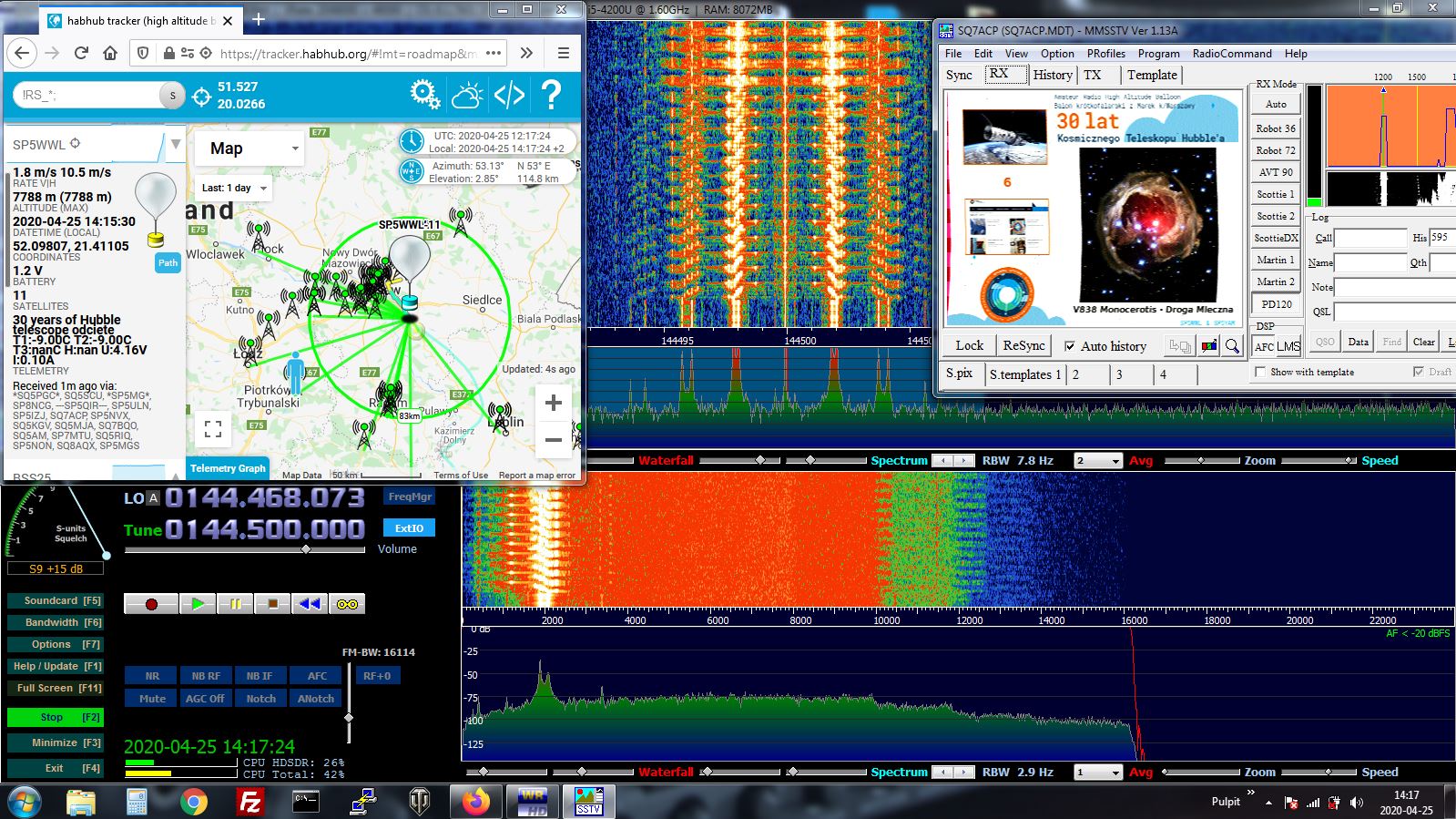Toggle the HDSDR loop playback button
The height and width of the screenshot is (819, 1456).
[x=347, y=604]
